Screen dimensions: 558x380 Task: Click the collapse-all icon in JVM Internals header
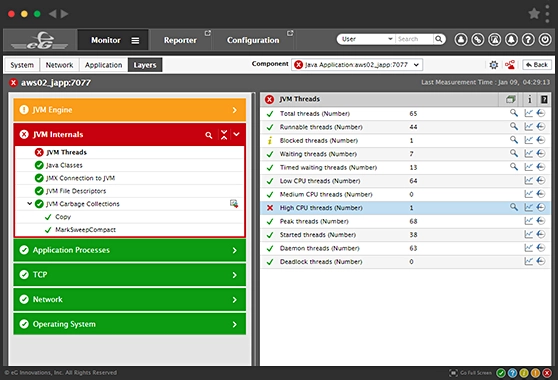[x=224, y=134]
